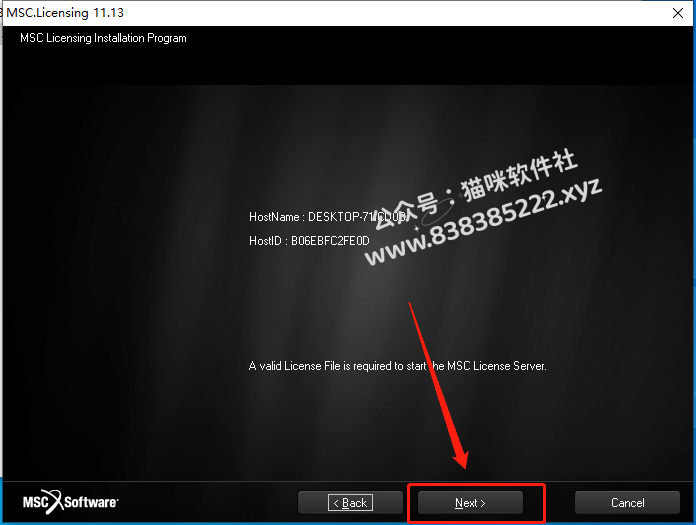696x525 pixels.
Task: Go back with the Back button
Action: click(350, 502)
